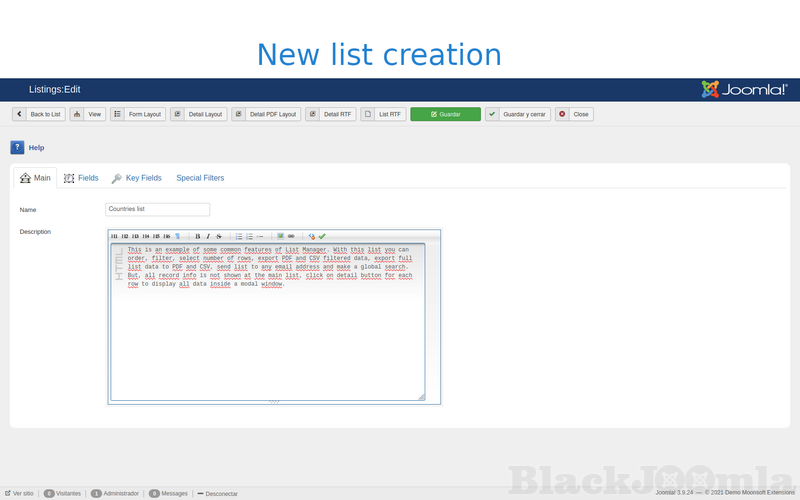This screenshot has width=800, height=500.
Task: Open the Ver sitio link
Action: point(19,493)
